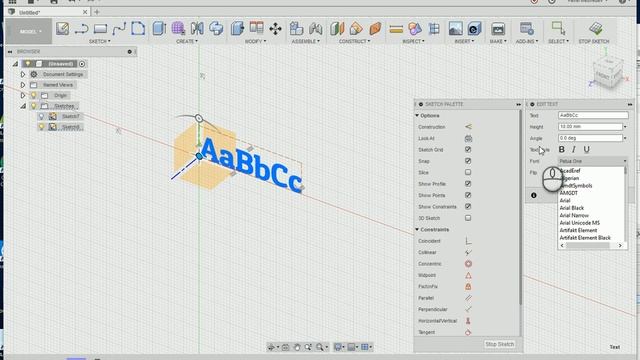Select the Rectangle sketch tool
The height and width of the screenshot is (360, 640).
pos(100,29)
